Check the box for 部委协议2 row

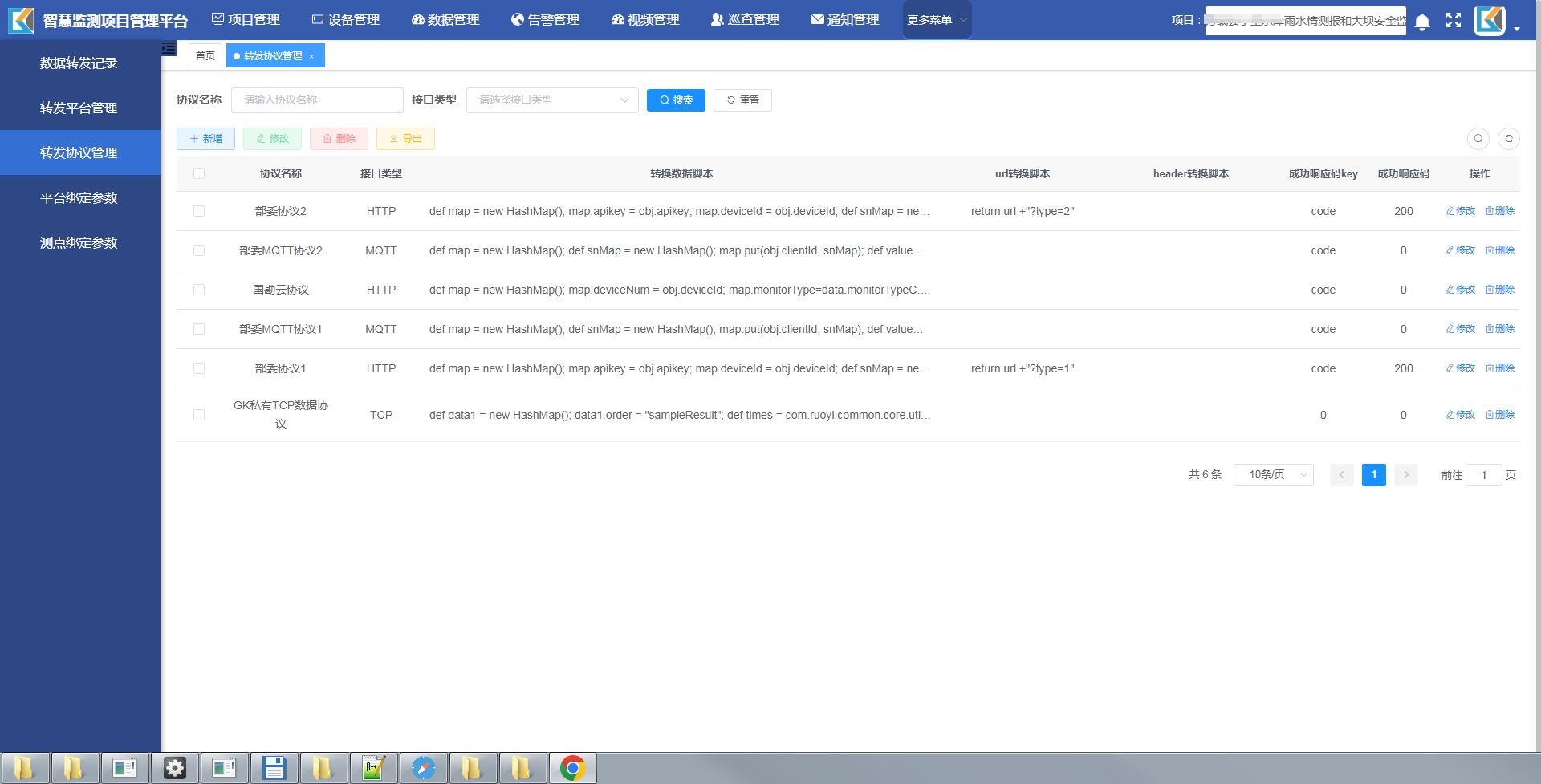[199, 211]
